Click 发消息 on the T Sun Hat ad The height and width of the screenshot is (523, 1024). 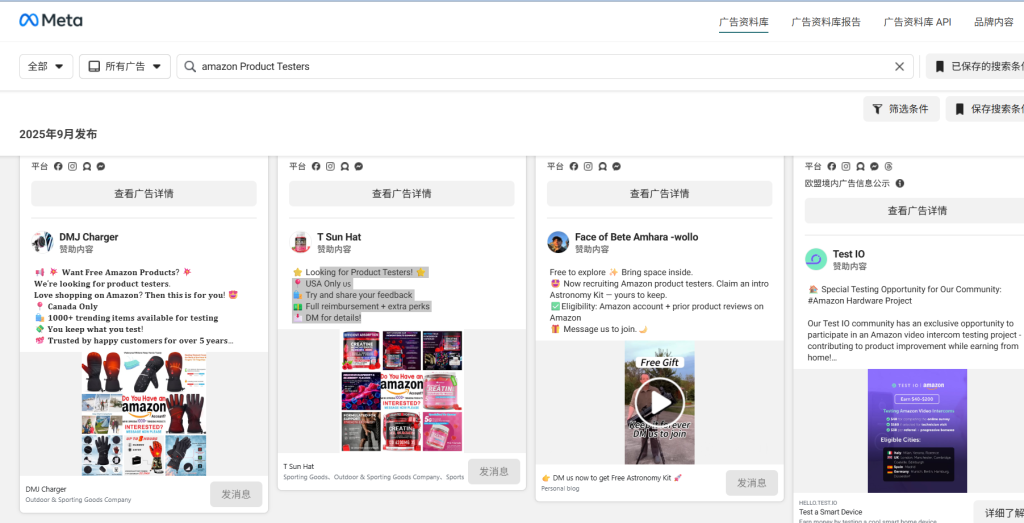click(494, 471)
